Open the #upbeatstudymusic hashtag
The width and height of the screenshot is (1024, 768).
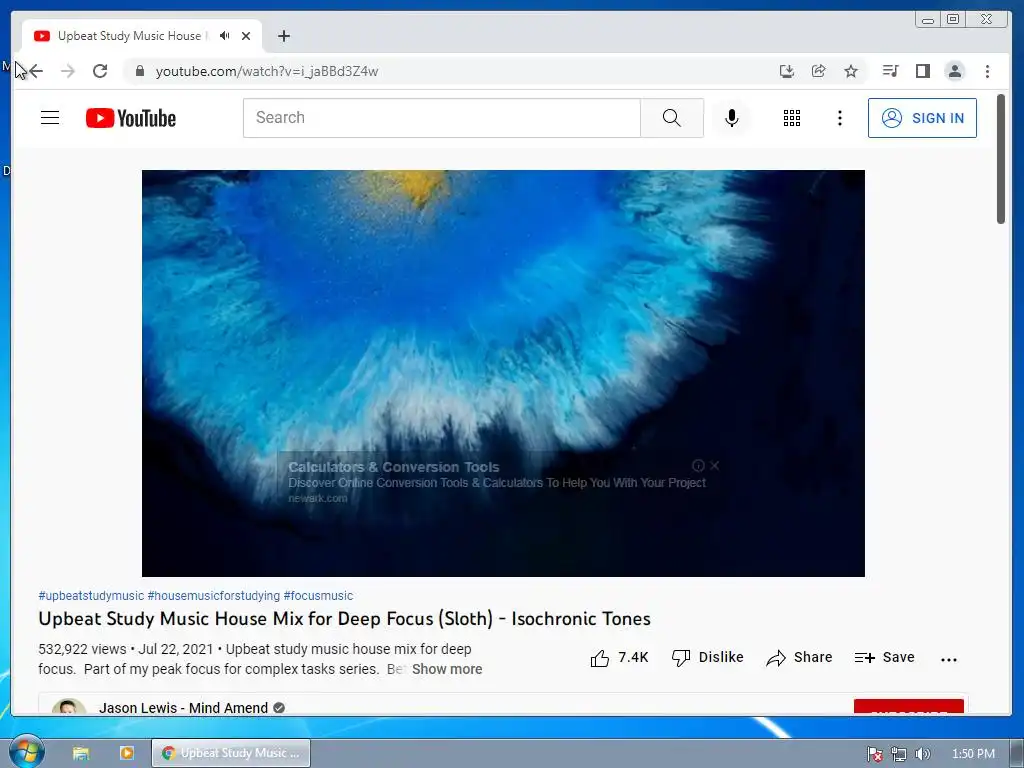coord(91,596)
